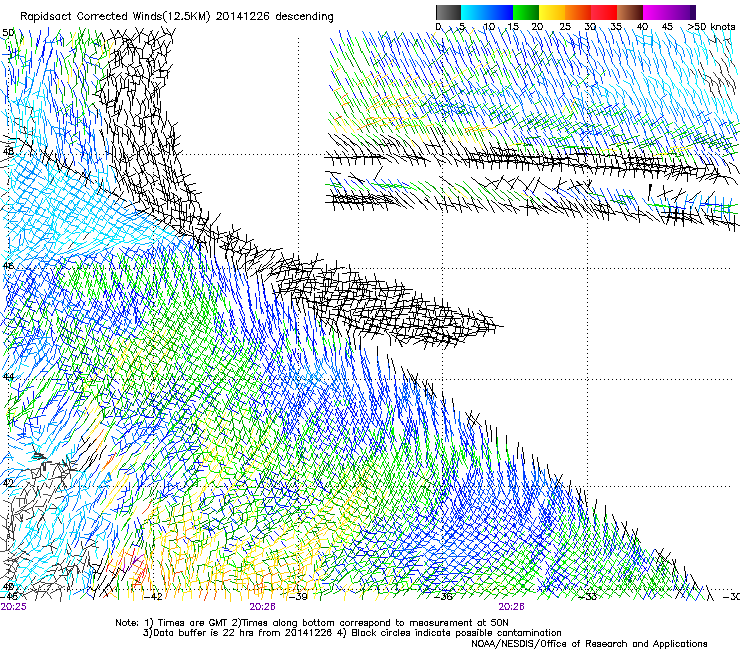
Task: Click the '20:26' time label beside -33
Action: [512, 607]
